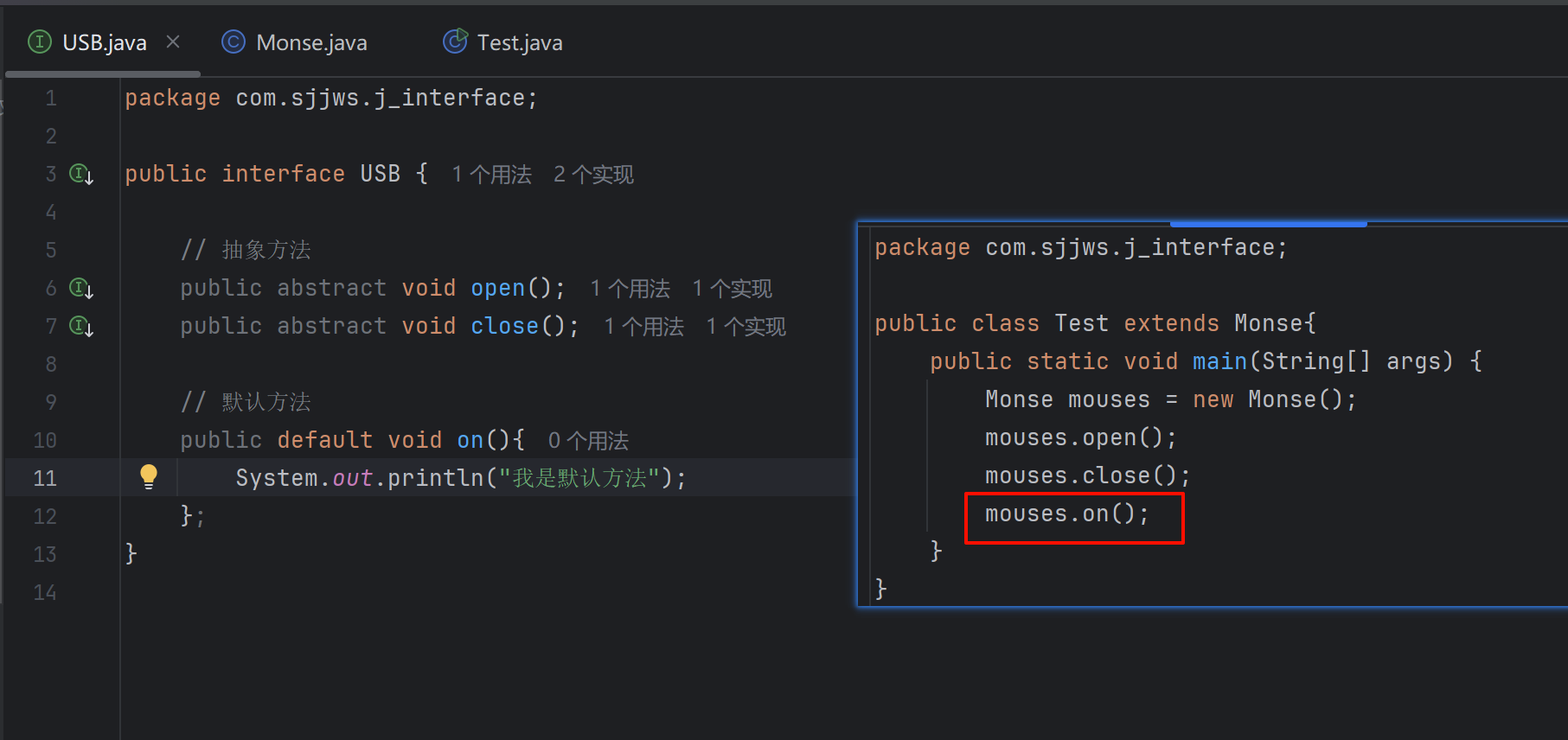This screenshot has height=740, width=1568.
Task: Click the "0 个用法" hint beside on() method
Action: tap(588, 441)
